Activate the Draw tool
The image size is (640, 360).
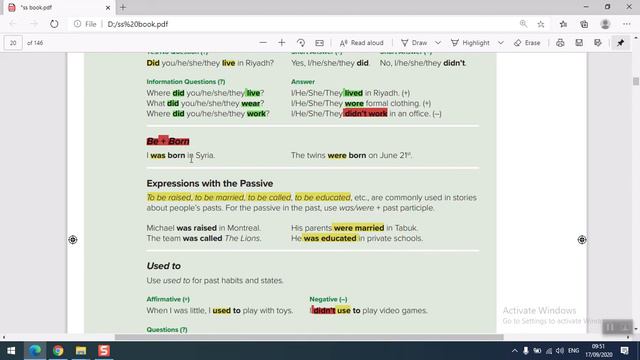414,43
